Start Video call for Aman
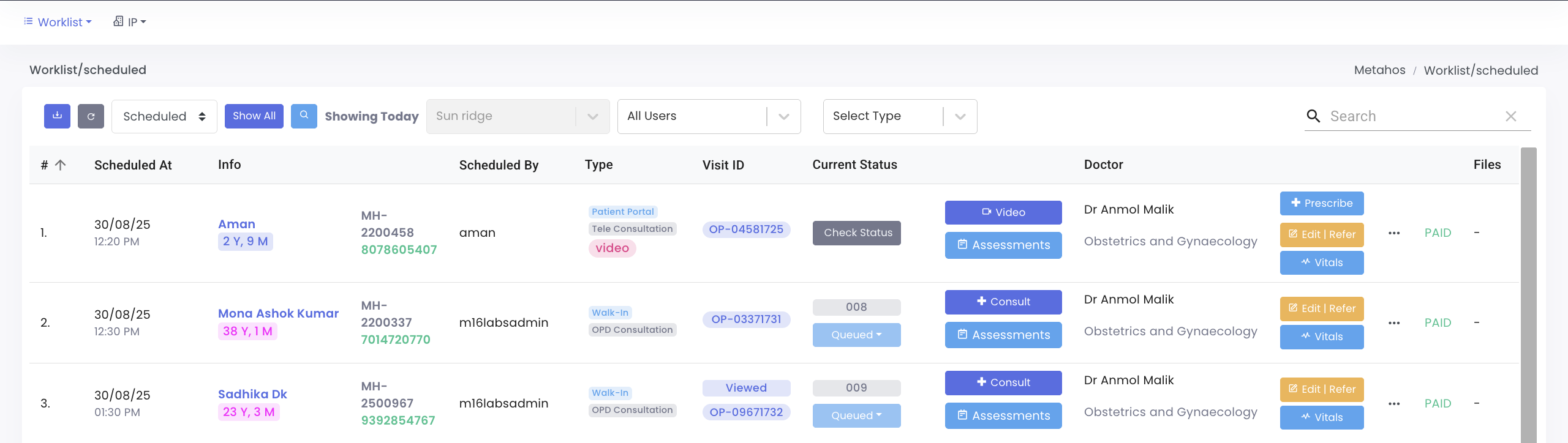The height and width of the screenshot is (443, 1568). click(x=1003, y=212)
